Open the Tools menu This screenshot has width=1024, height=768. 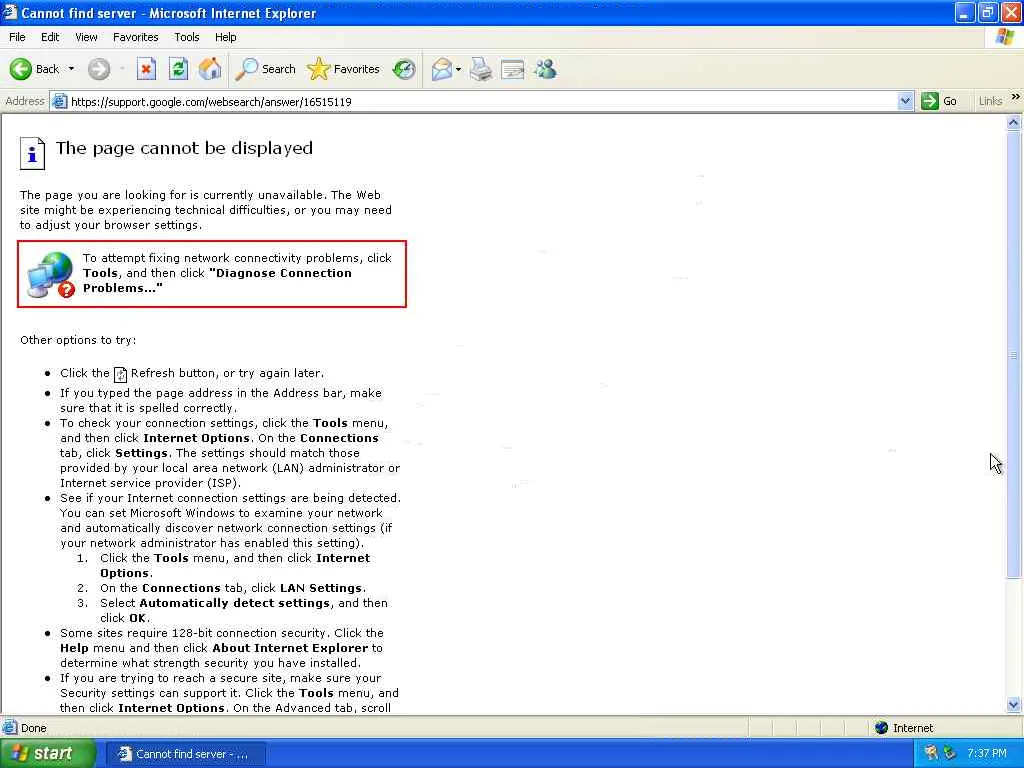coord(186,37)
